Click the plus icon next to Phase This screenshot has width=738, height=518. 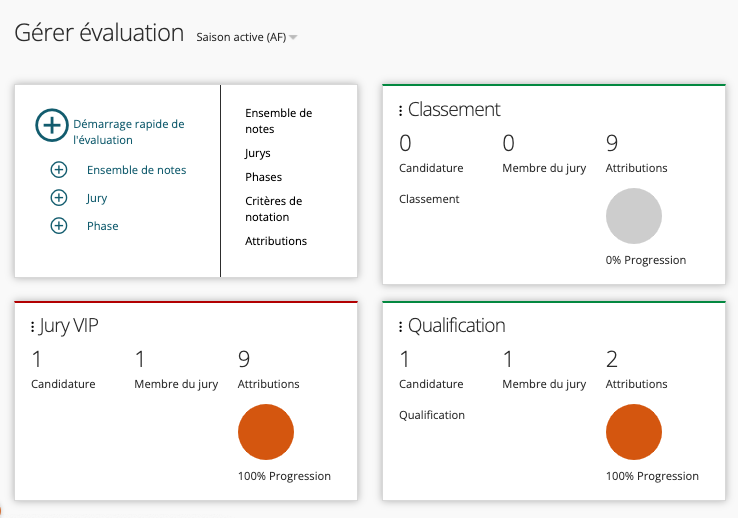tap(59, 226)
